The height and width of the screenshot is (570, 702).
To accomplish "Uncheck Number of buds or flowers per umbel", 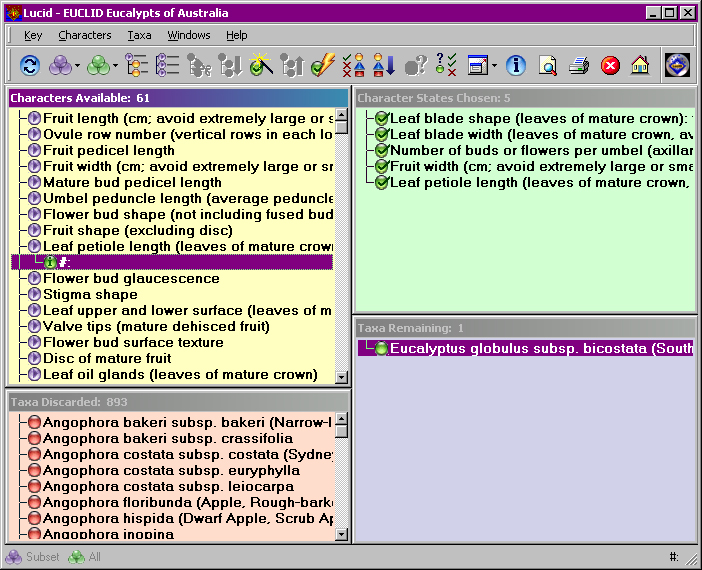I will coord(381,150).
